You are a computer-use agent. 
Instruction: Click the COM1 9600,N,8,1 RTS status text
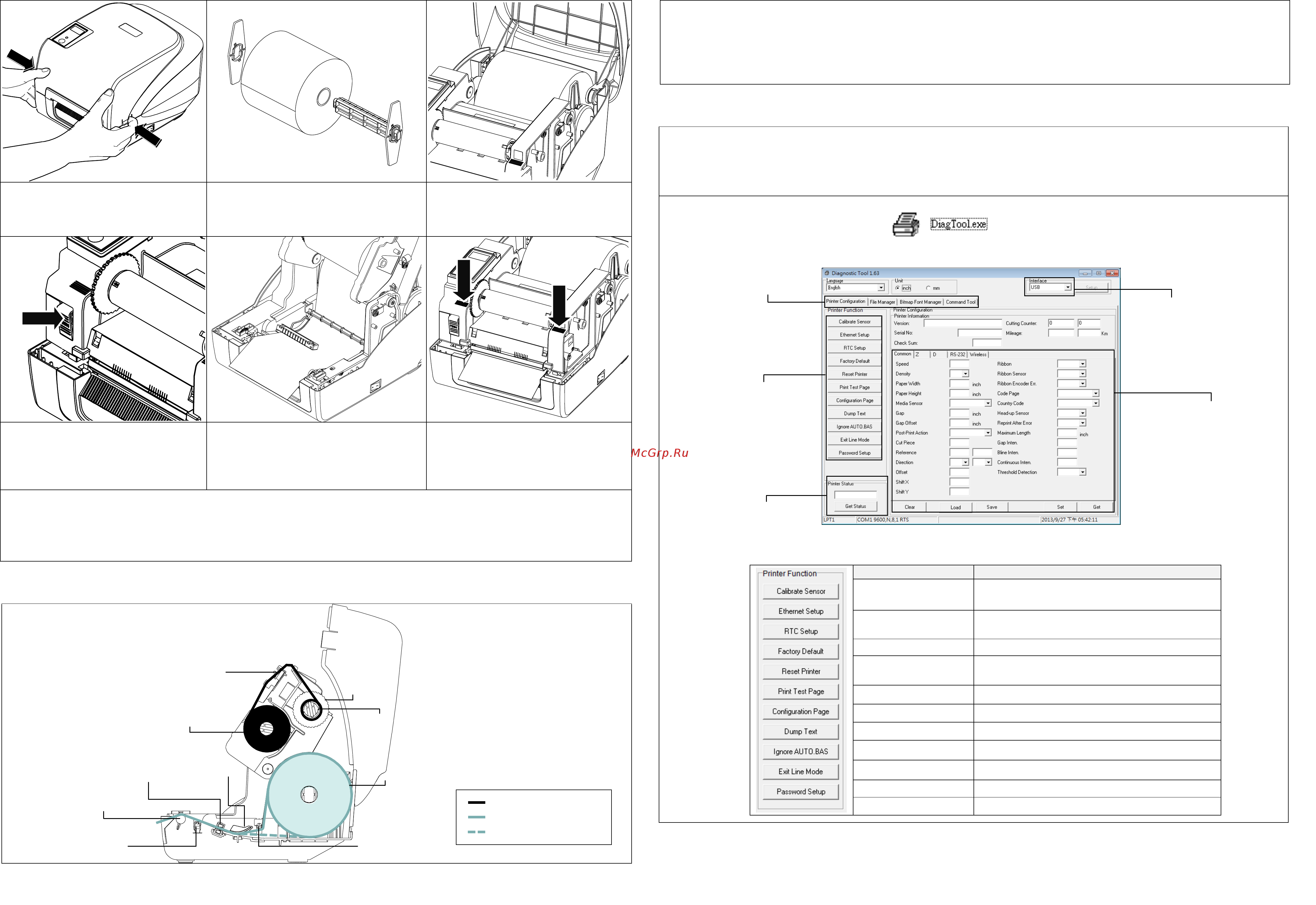883,520
